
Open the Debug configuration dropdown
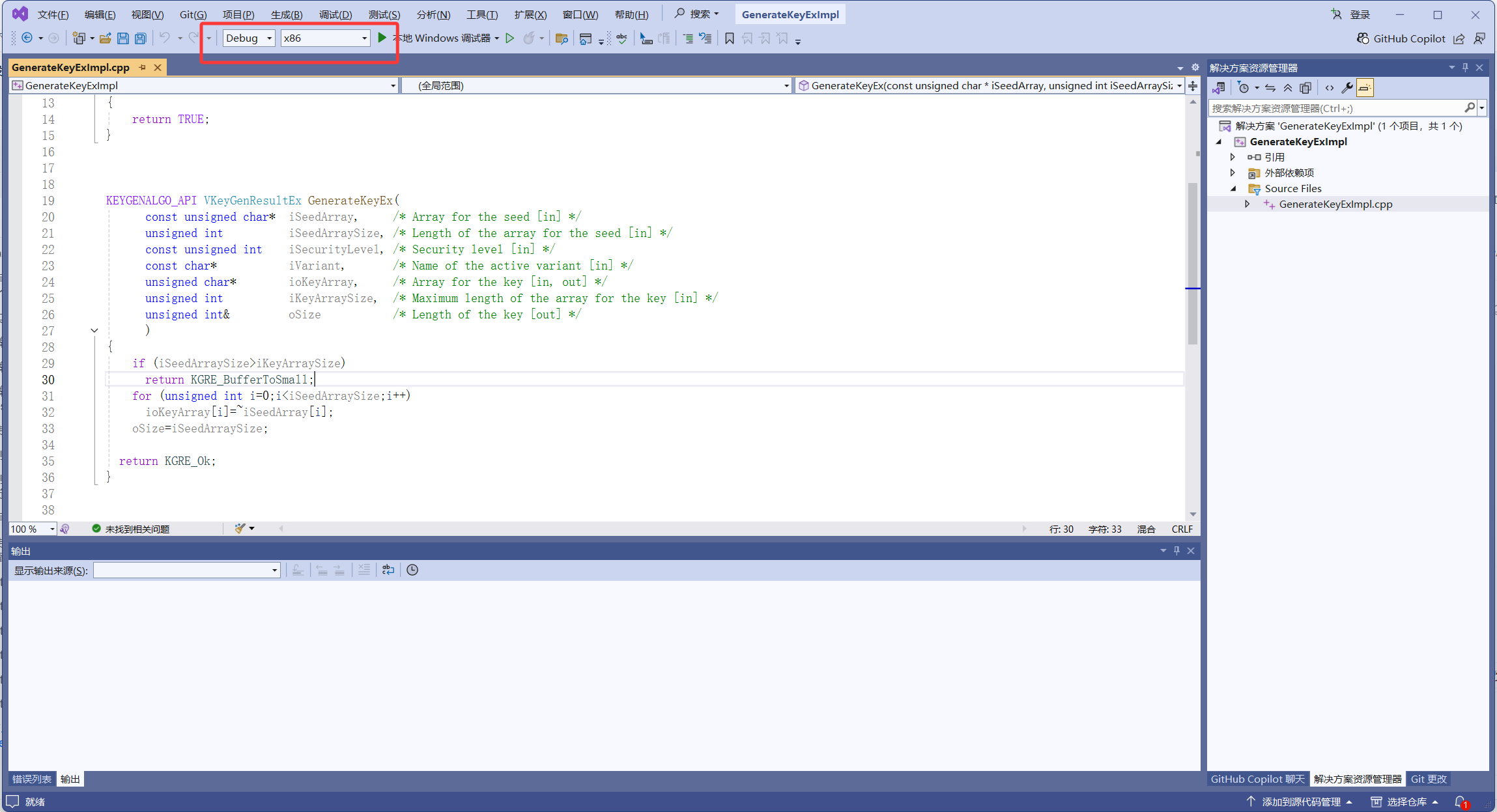[x=249, y=38]
